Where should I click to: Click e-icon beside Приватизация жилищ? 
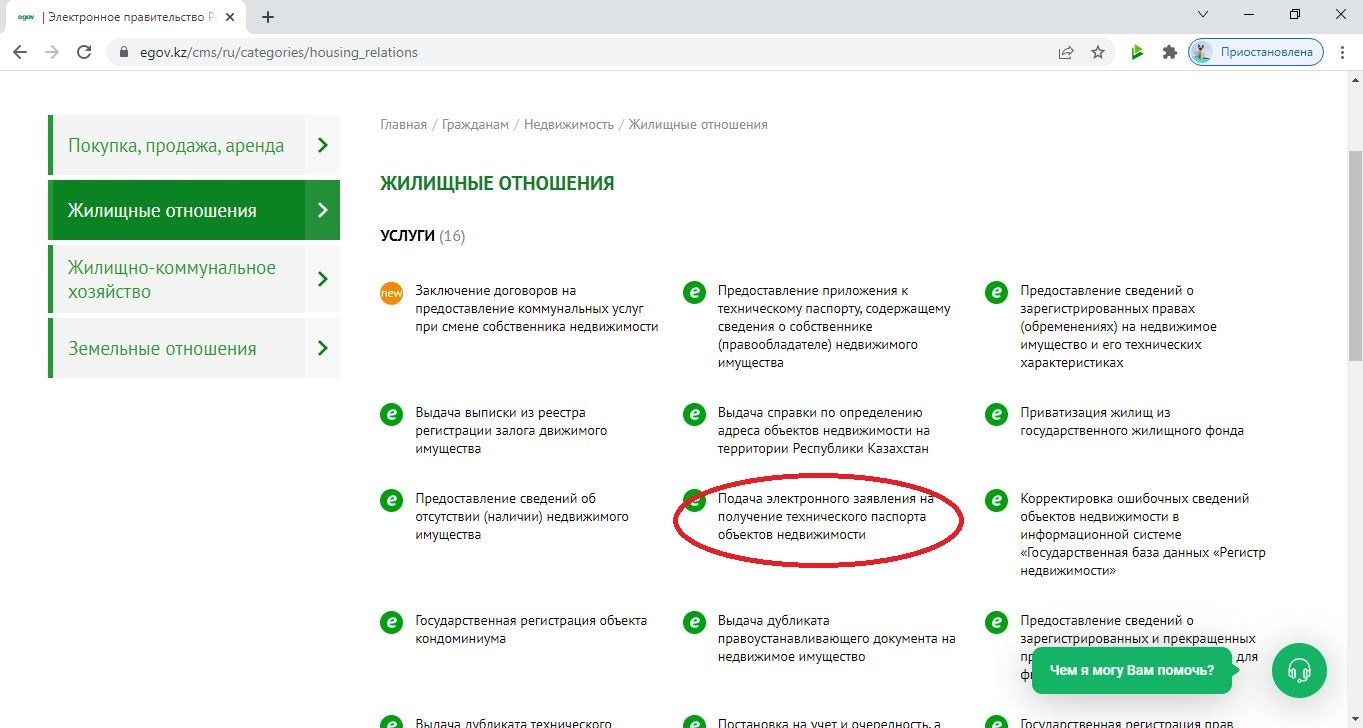click(x=996, y=414)
